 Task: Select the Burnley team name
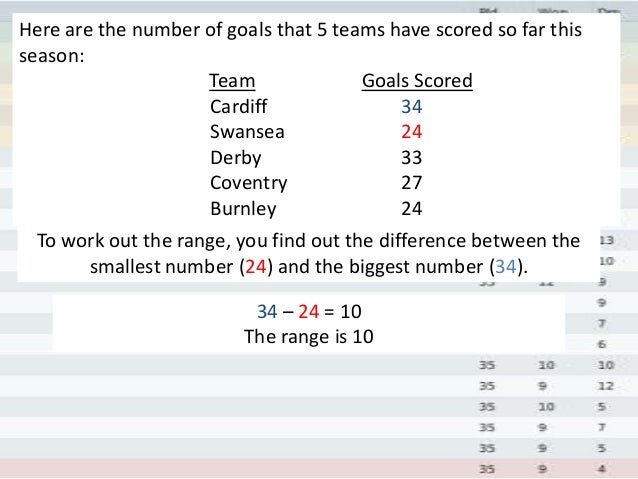[x=243, y=209]
